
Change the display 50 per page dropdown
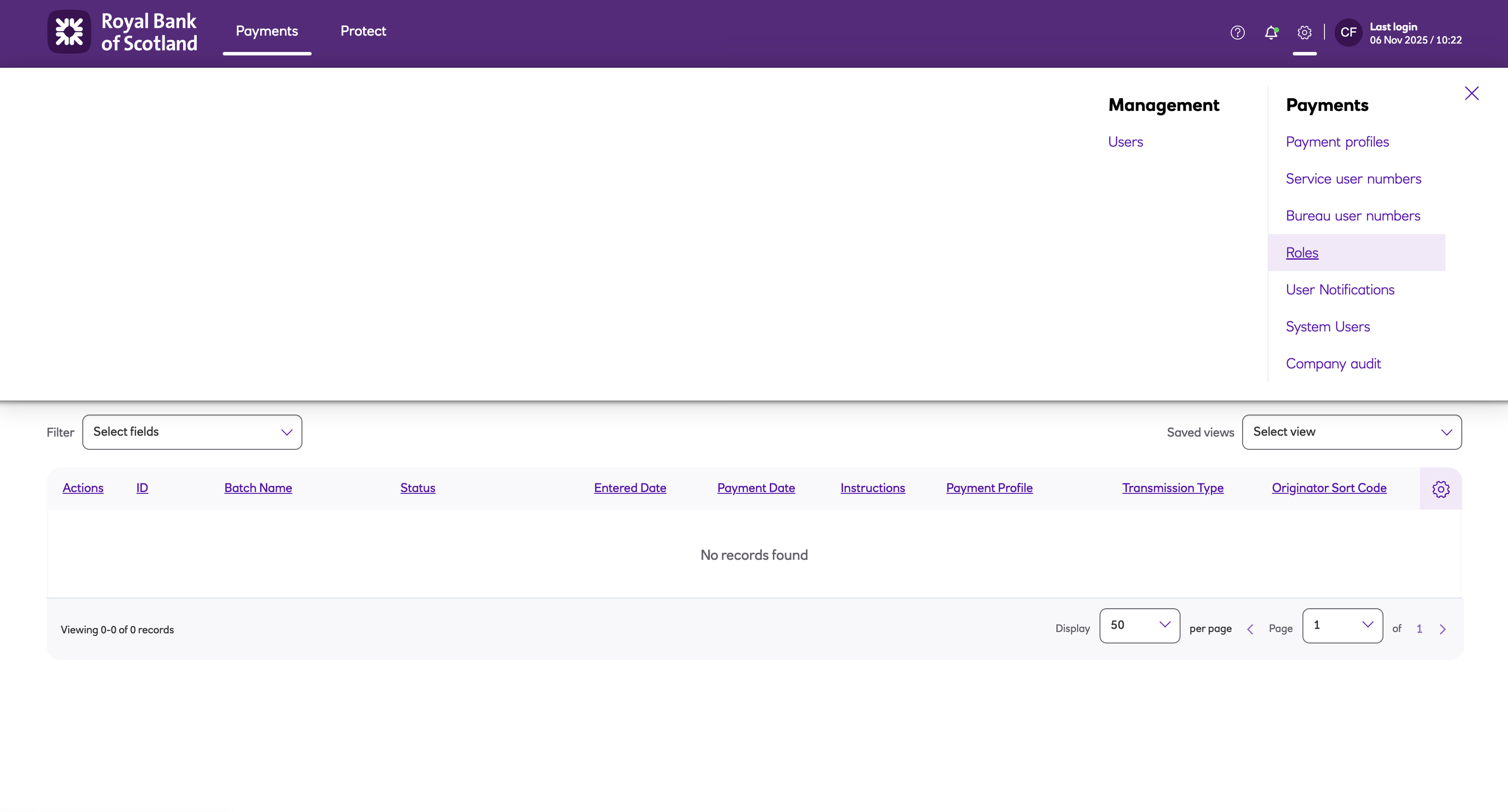point(1139,625)
